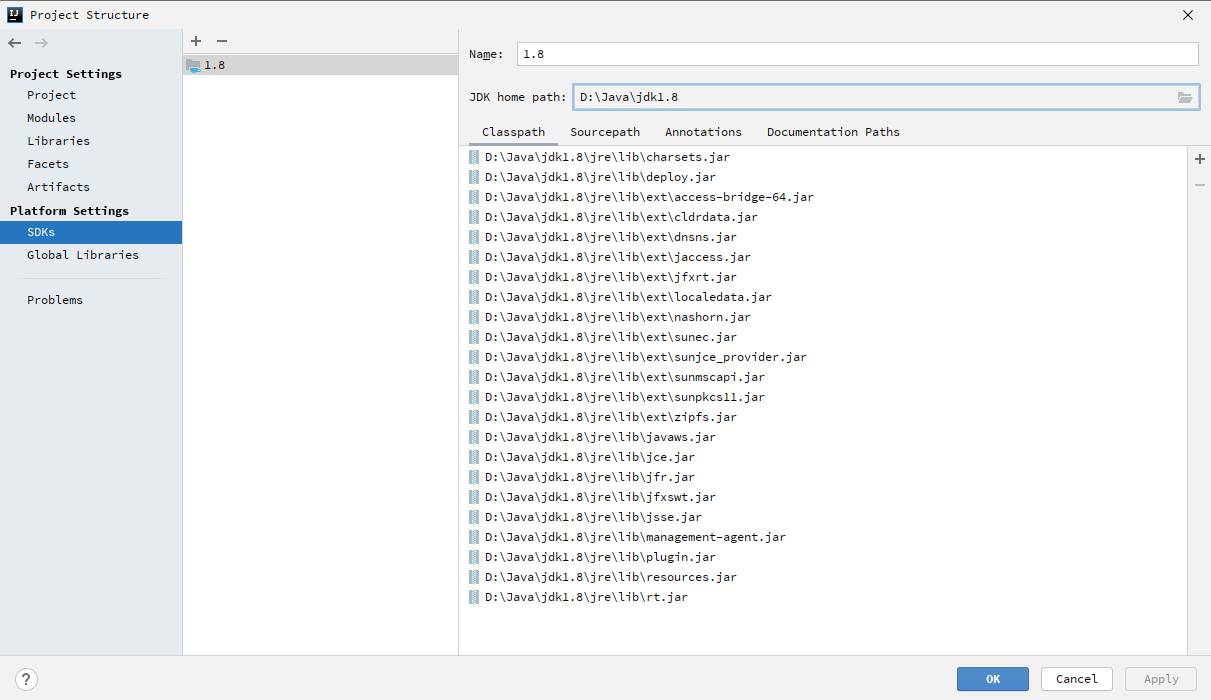Select sunec.jar classpath entry
This screenshot has width=1211, height=700.
(823, 337)
